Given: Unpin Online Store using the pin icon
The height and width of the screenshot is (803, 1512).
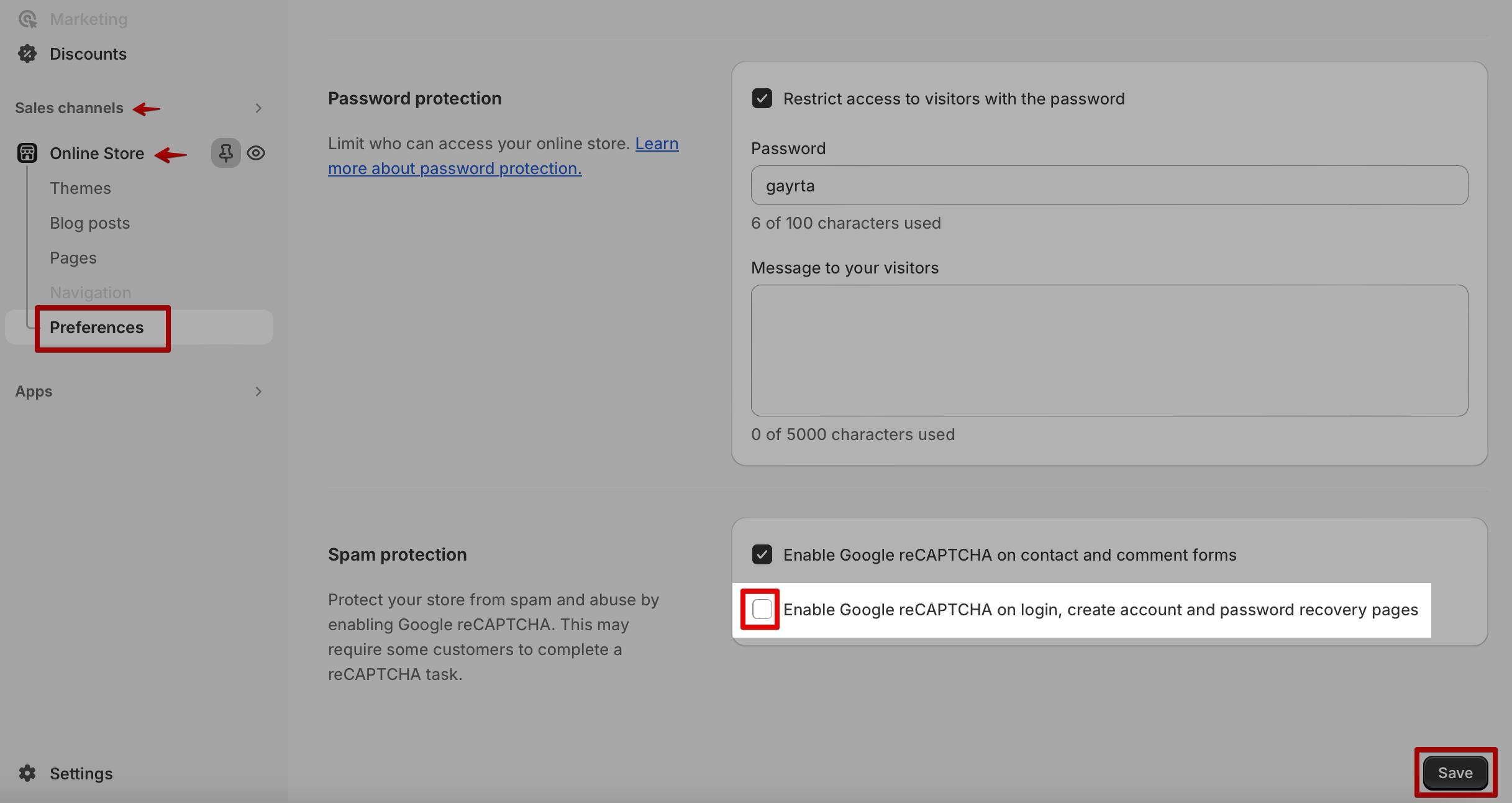Looking at the screenshot, I should coord(226,153).
